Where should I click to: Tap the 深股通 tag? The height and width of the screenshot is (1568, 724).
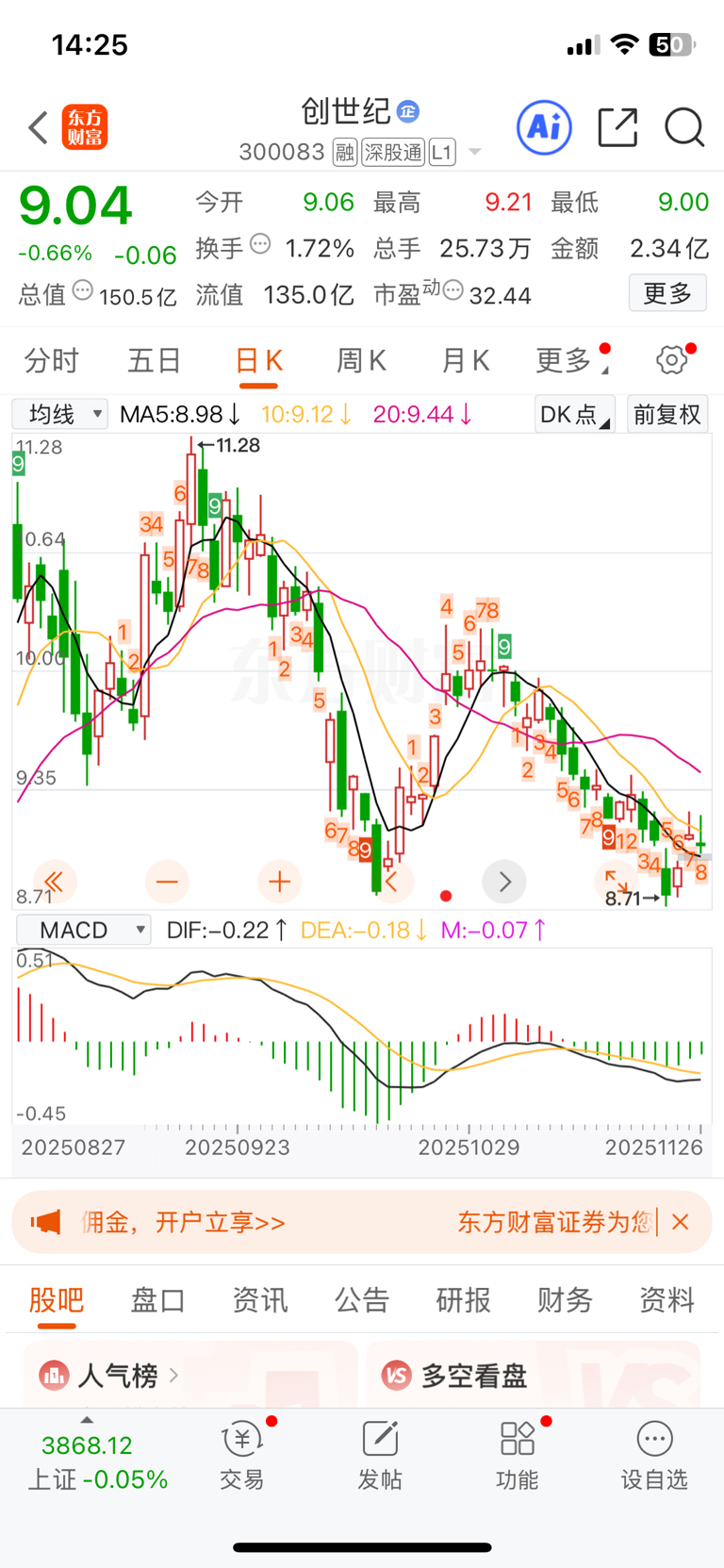click(393, 152)
